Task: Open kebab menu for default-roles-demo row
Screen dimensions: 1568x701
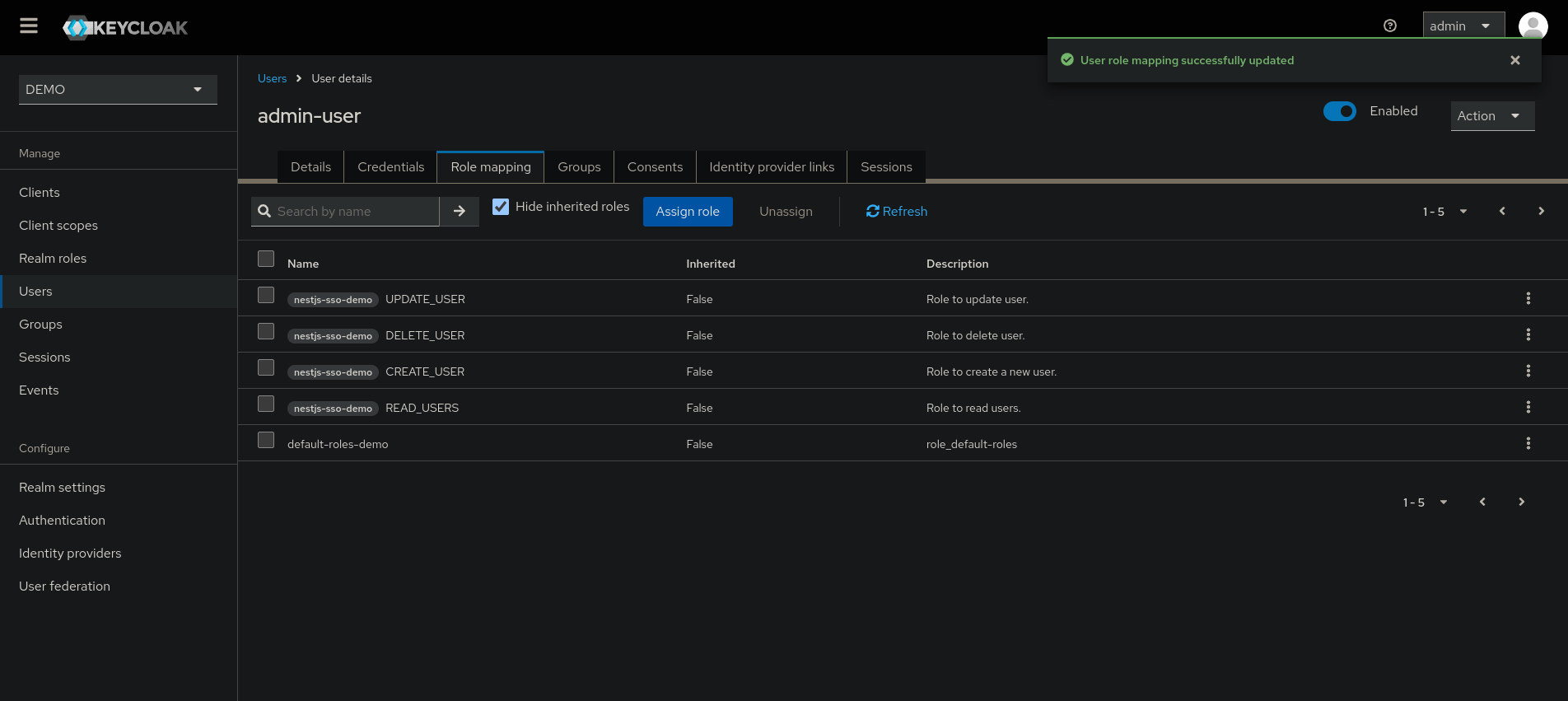Action: pos(1528,443)
